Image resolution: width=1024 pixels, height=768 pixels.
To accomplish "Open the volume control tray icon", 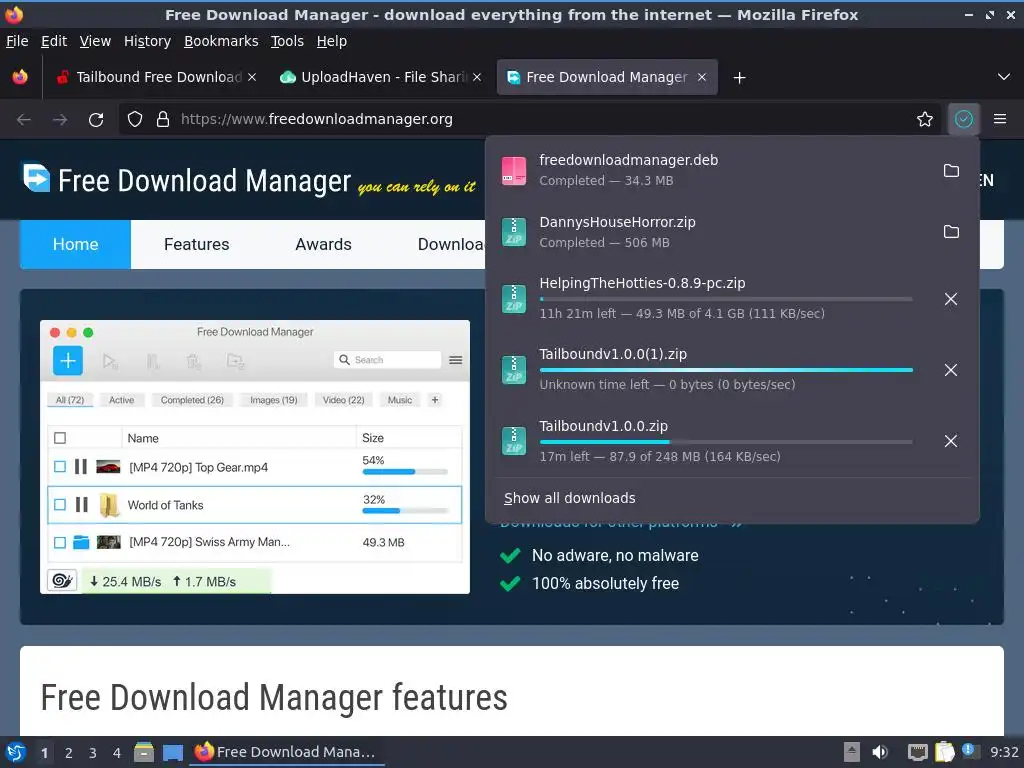I will [880, 752].
